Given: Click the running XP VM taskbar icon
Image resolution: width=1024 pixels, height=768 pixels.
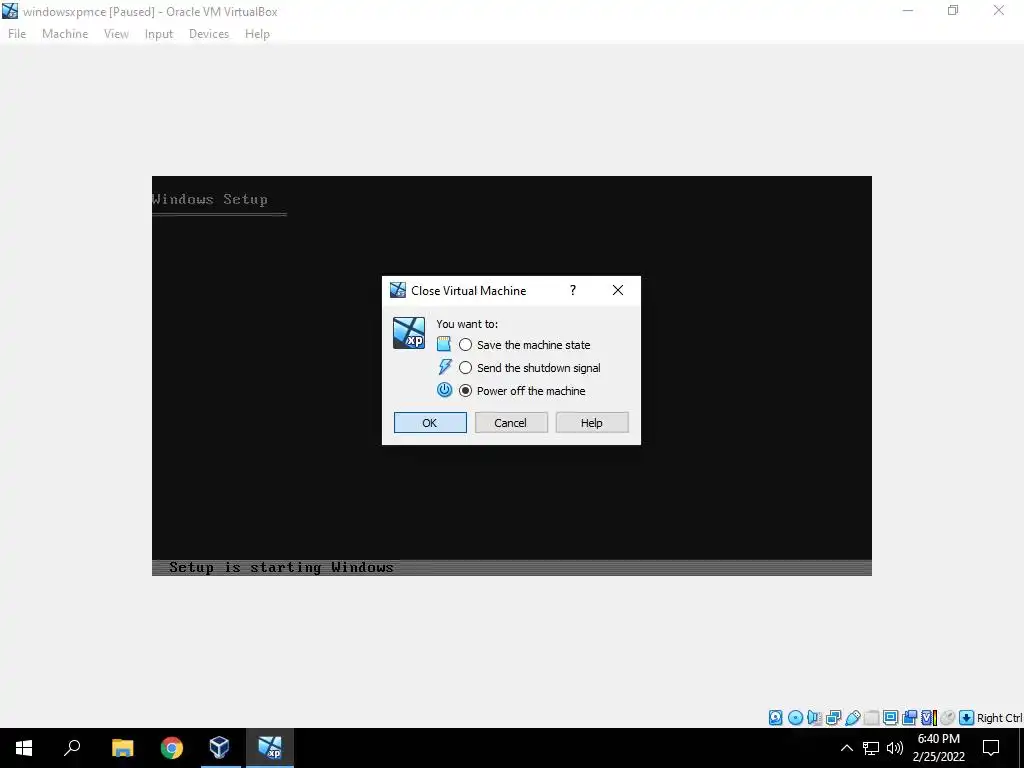Looking at the screenshot, I should tap(270, 748).
